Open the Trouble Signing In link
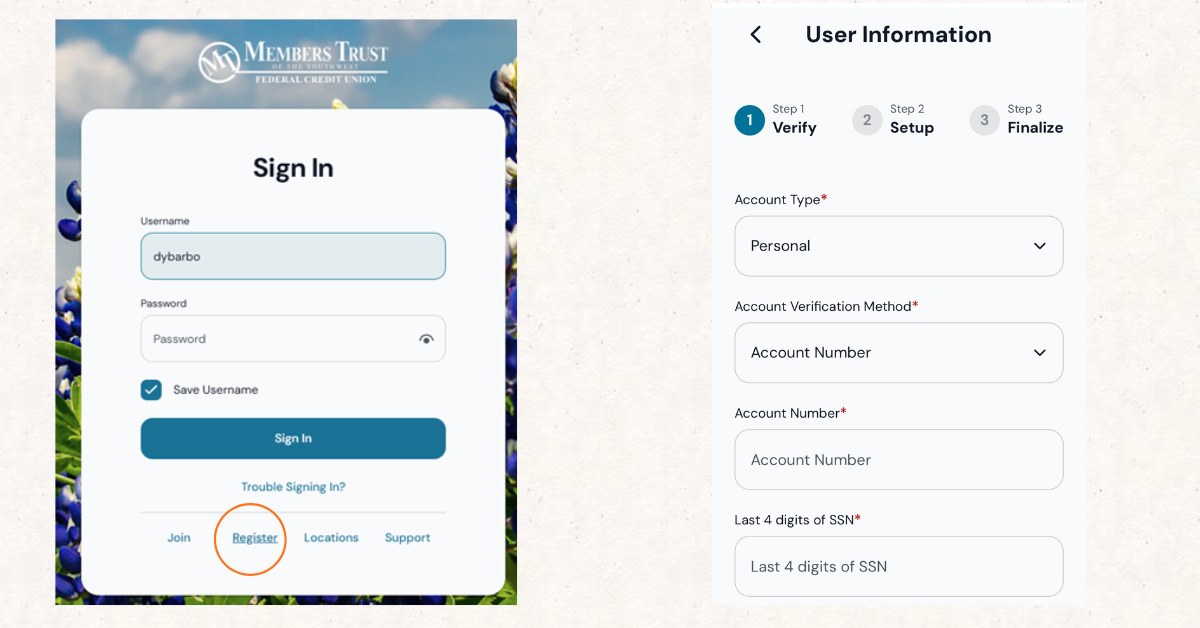The image size is (1200, 628). click(x=293, y=486)
